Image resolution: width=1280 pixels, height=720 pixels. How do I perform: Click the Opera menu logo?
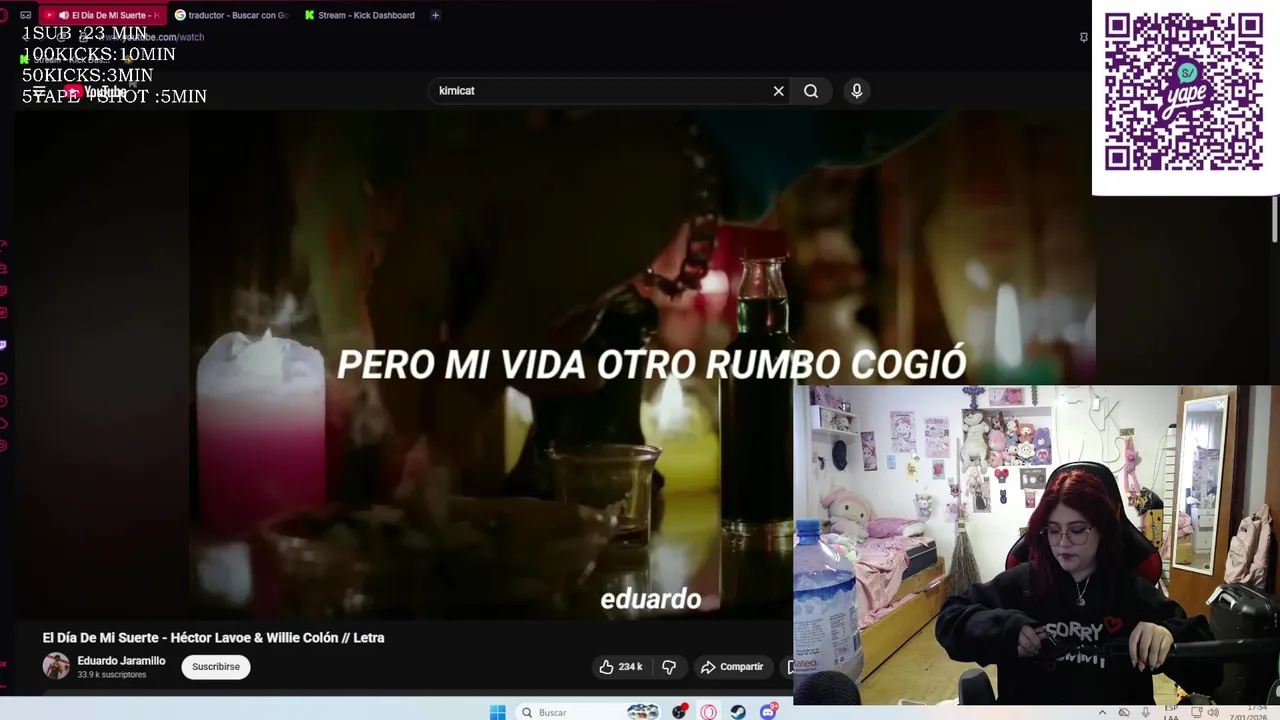[5, 15]
